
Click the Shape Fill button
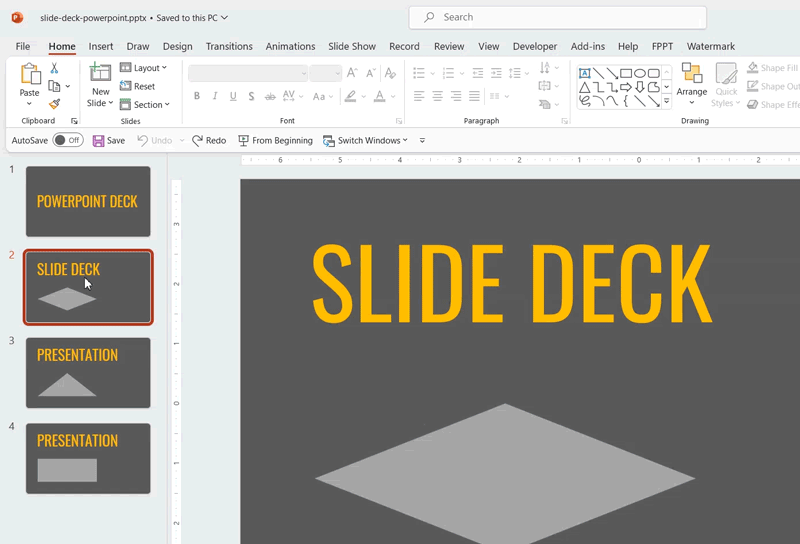tap(772, 68)
